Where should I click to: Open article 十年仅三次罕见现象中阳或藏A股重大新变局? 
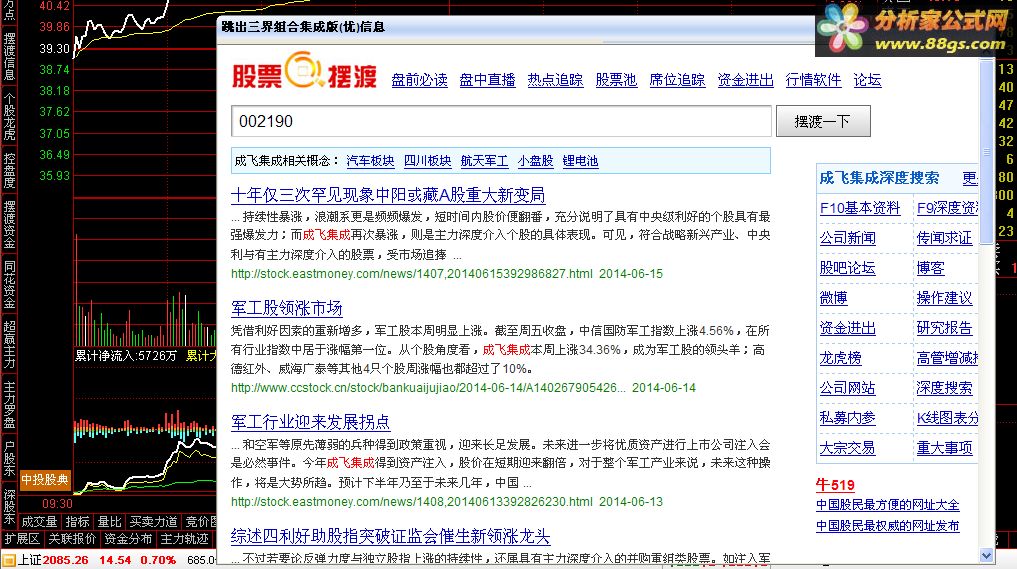tap(388, 195)
